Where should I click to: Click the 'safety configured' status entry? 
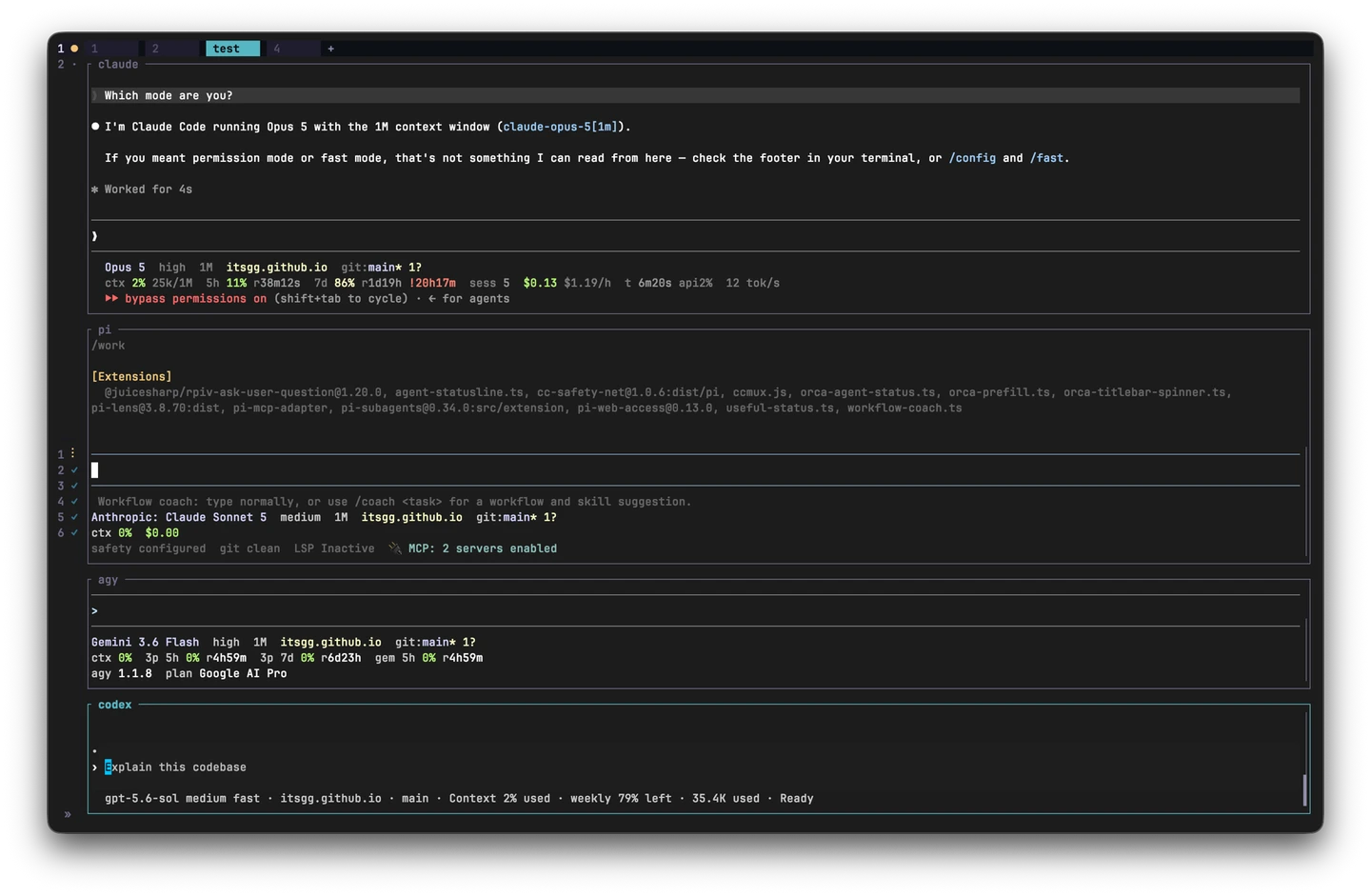point(149,548)
